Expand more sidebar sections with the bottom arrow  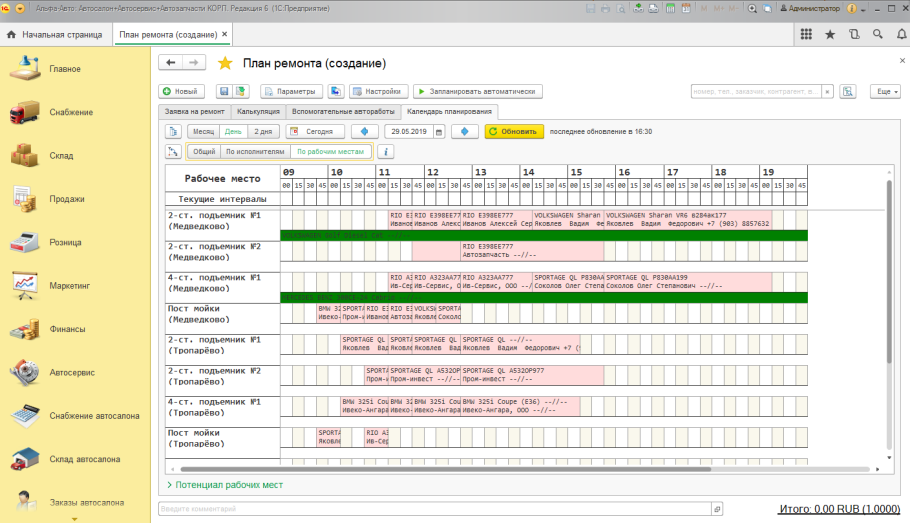point(73,518)
